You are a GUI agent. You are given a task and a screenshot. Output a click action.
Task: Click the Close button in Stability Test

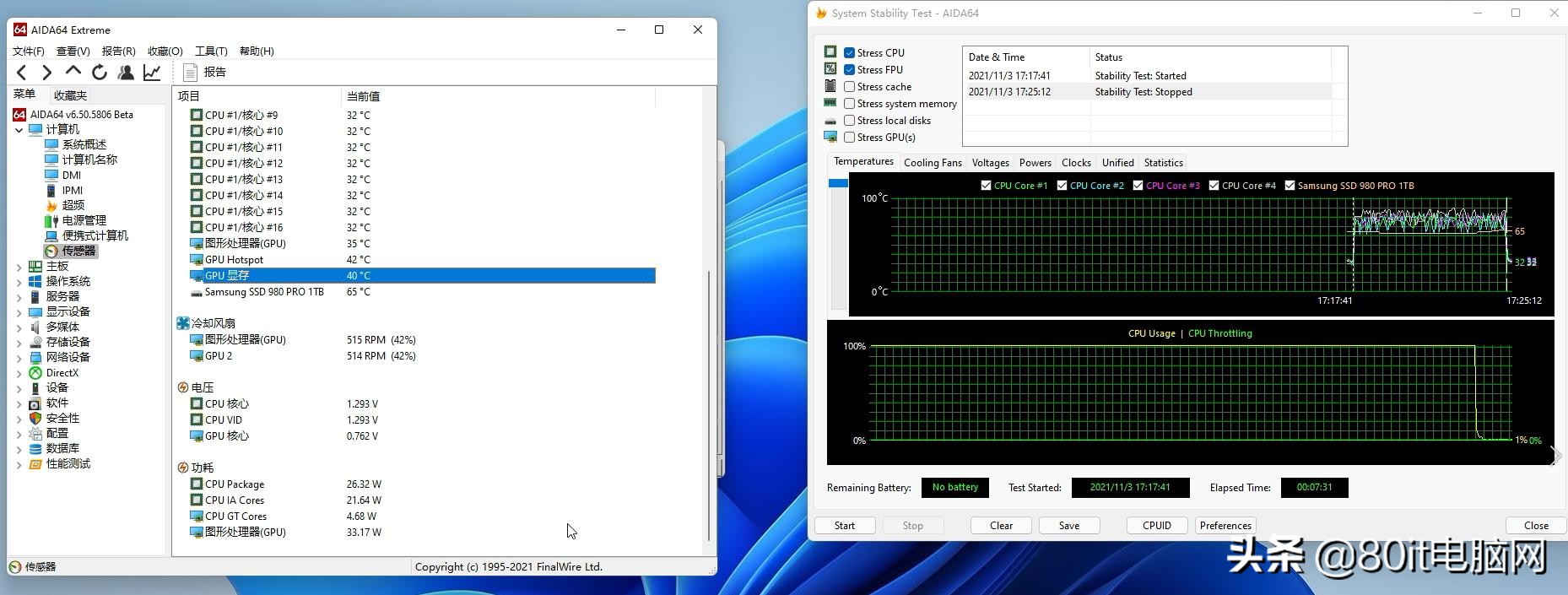tap(1536, 525)
